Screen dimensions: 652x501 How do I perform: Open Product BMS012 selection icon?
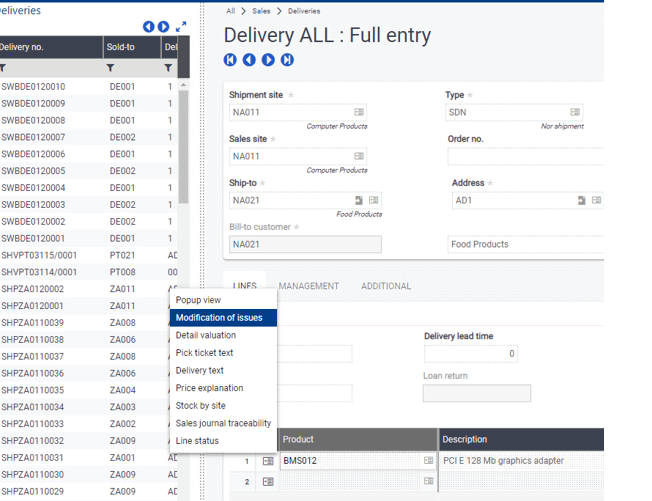point(426,461)
